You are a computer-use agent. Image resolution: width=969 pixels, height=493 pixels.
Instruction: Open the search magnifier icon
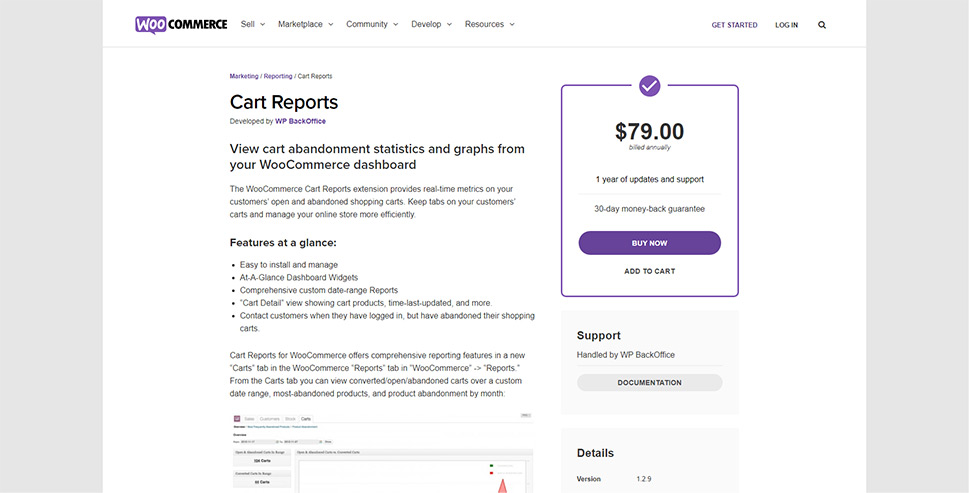(822, 25)
